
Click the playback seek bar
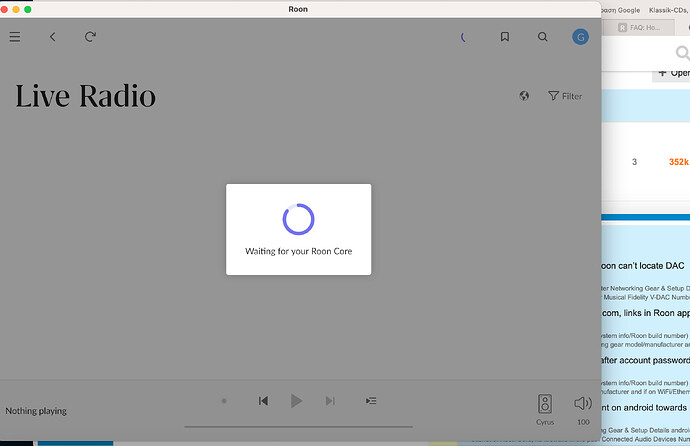tap(298, 427)
